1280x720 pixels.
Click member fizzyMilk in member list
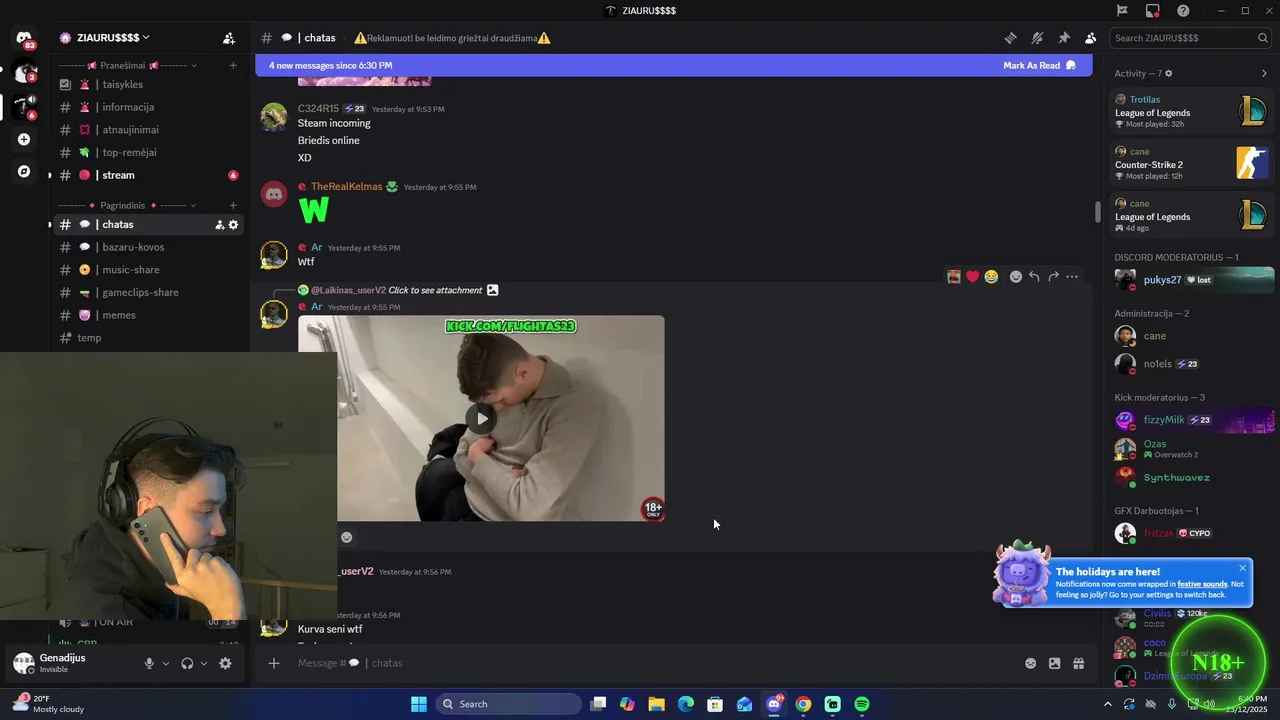pyautogui.click(x=1192, y=420)
